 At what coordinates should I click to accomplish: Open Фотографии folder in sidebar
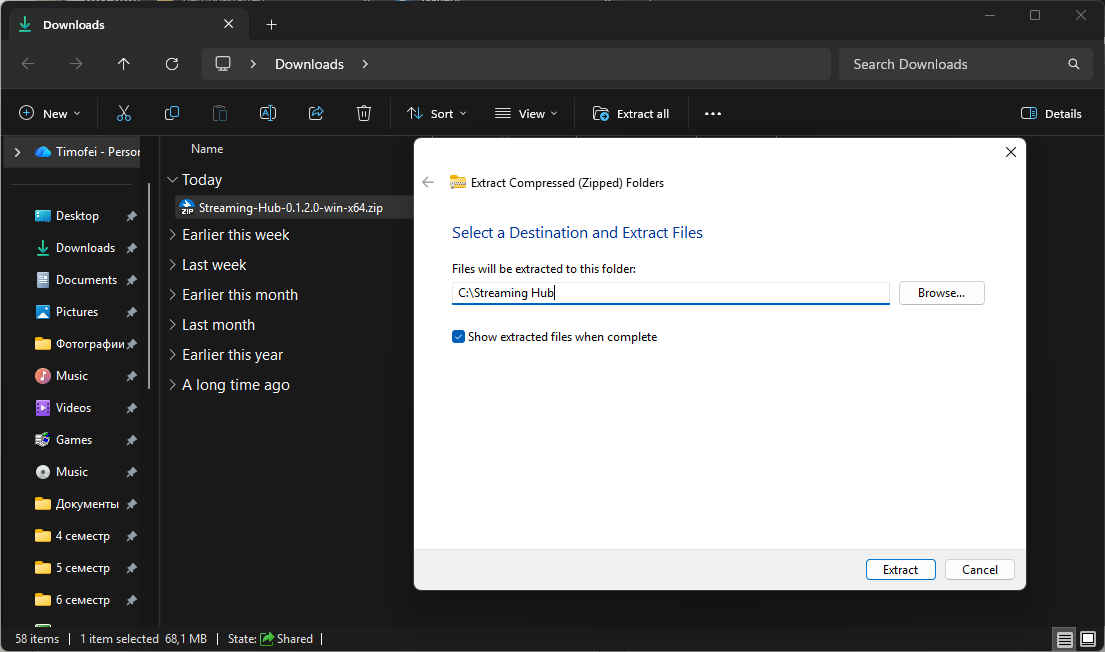click(x=89, y=344)
